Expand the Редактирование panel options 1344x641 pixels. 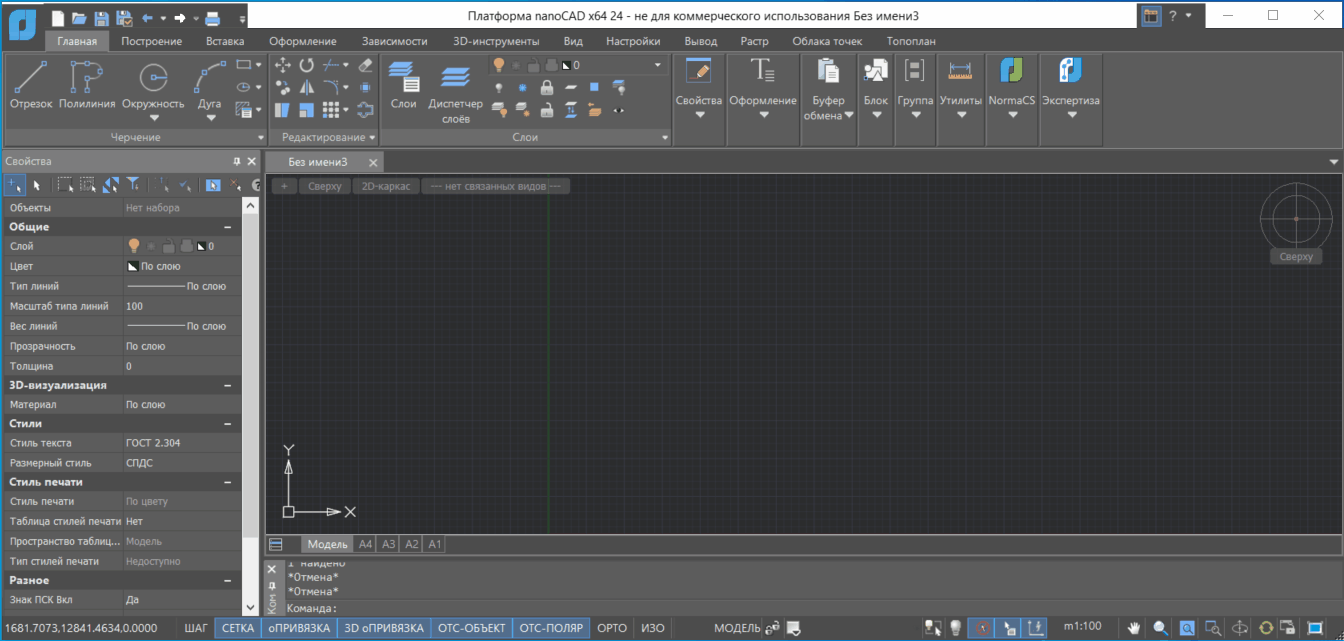(x=373, y=137)
